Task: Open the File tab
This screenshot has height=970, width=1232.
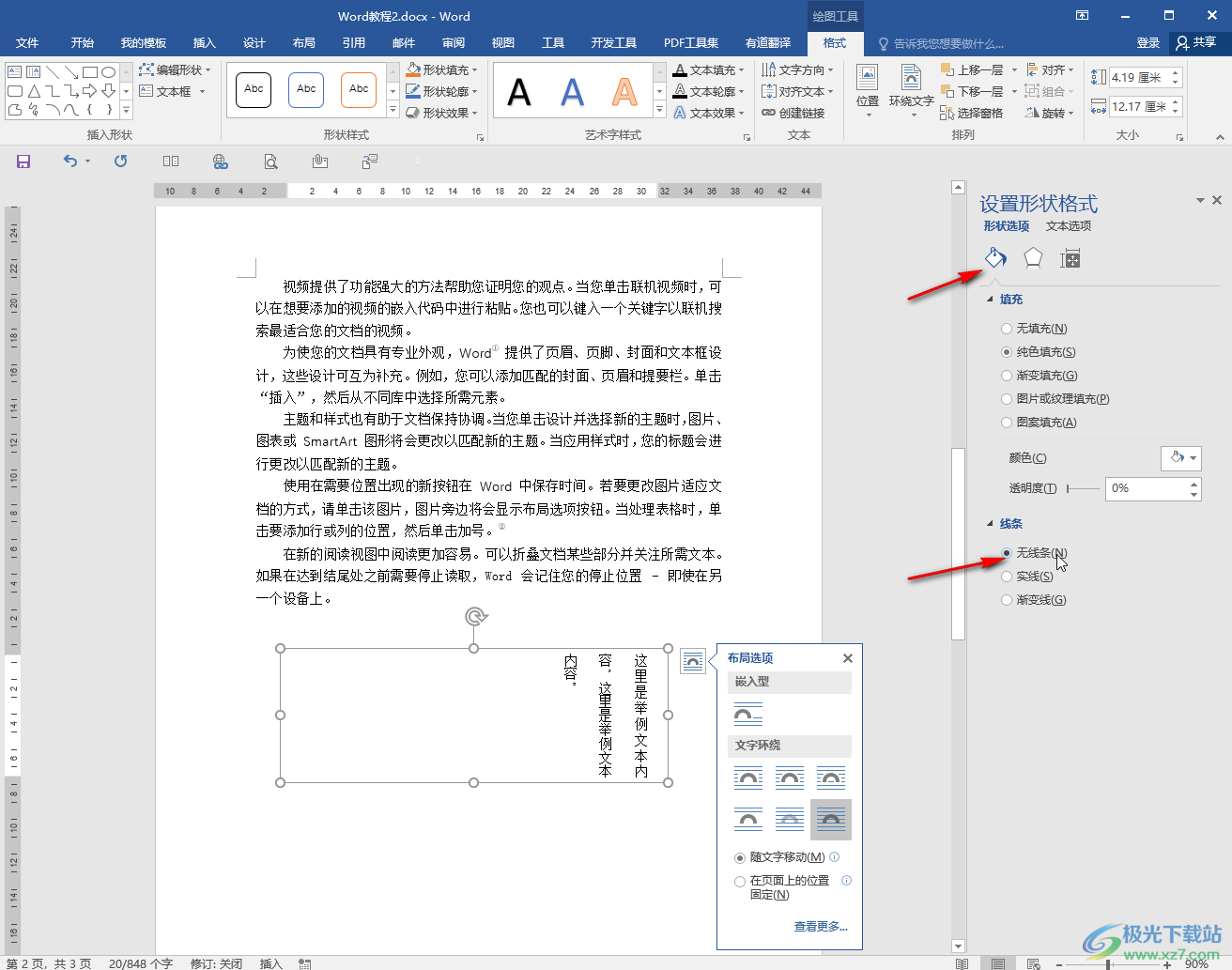Action: [27, 43]
